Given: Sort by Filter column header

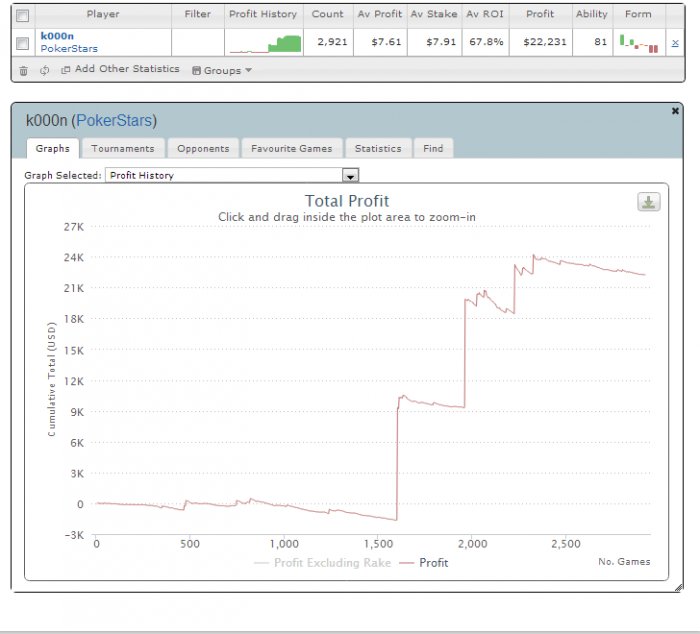Looking at the screenshot, I should pos(198,14).
